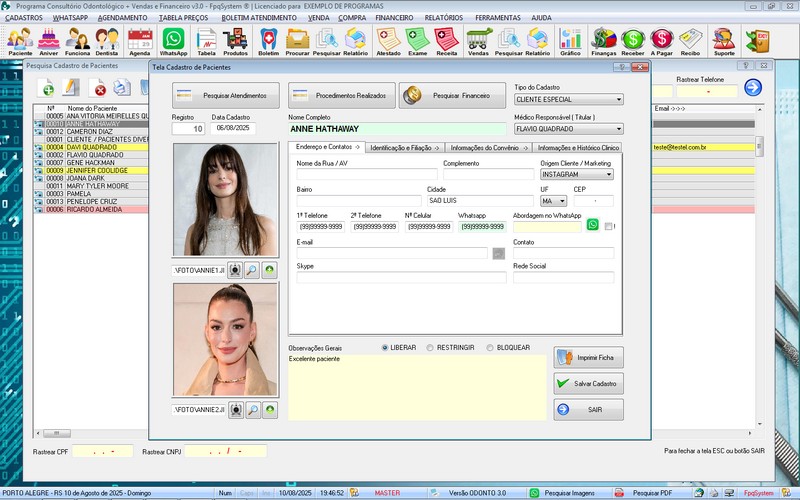Click the Salvar Cadastro button

pos(588,383)
